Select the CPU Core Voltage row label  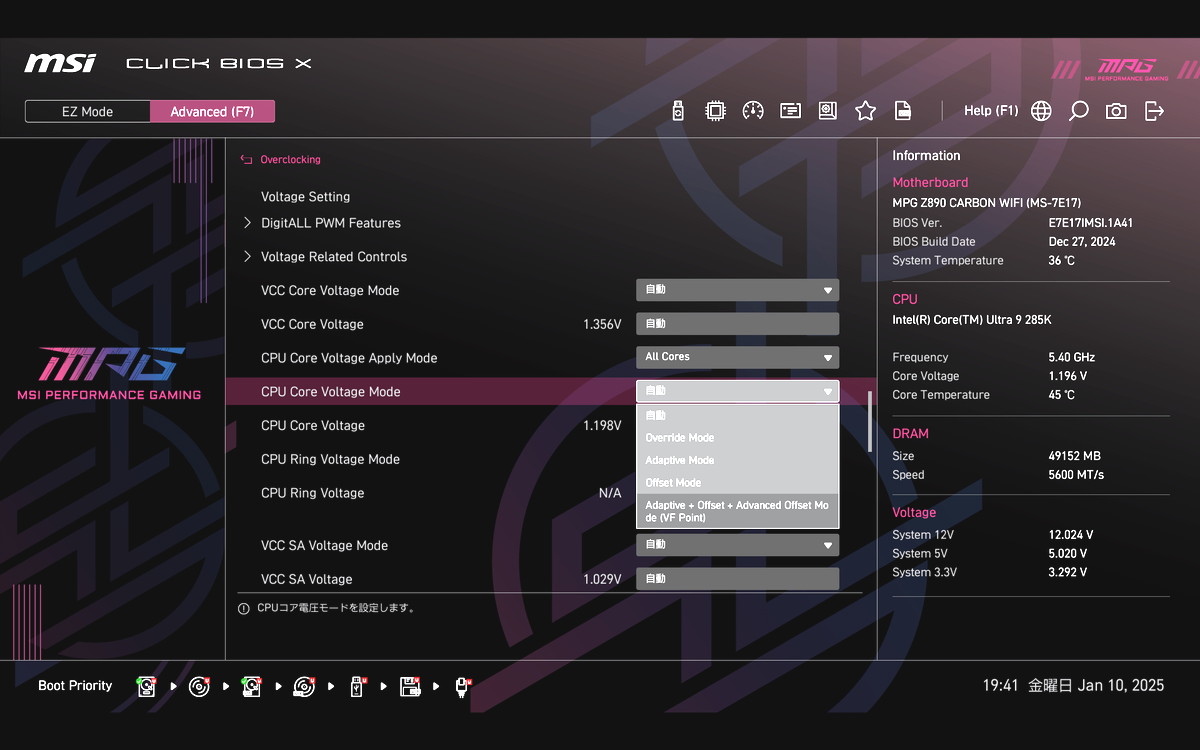[313, 425]
